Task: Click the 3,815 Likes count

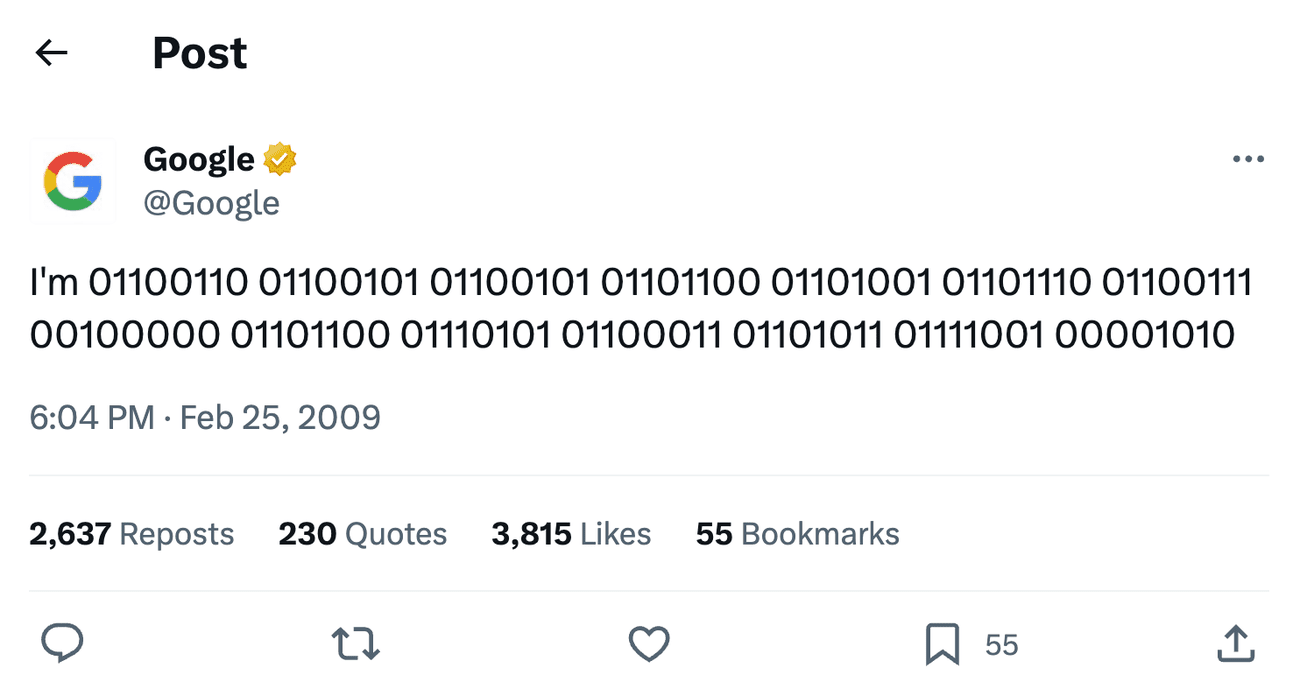Action: pyautogui.click(x=571, y=534)
